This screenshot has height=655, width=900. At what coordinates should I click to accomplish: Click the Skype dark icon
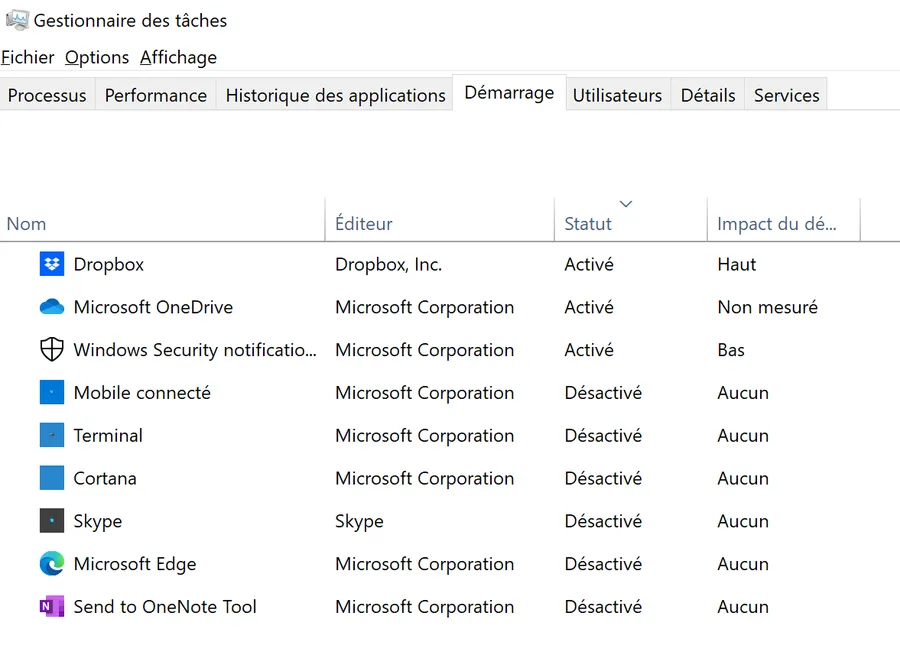[x=52, y=521]
